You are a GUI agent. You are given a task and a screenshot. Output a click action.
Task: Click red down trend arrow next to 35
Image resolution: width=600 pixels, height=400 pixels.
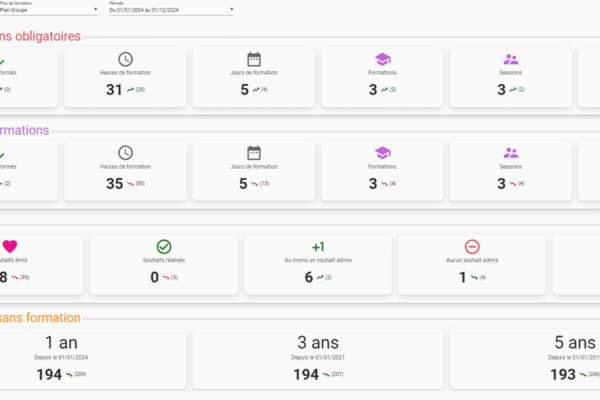click(130, 184)
